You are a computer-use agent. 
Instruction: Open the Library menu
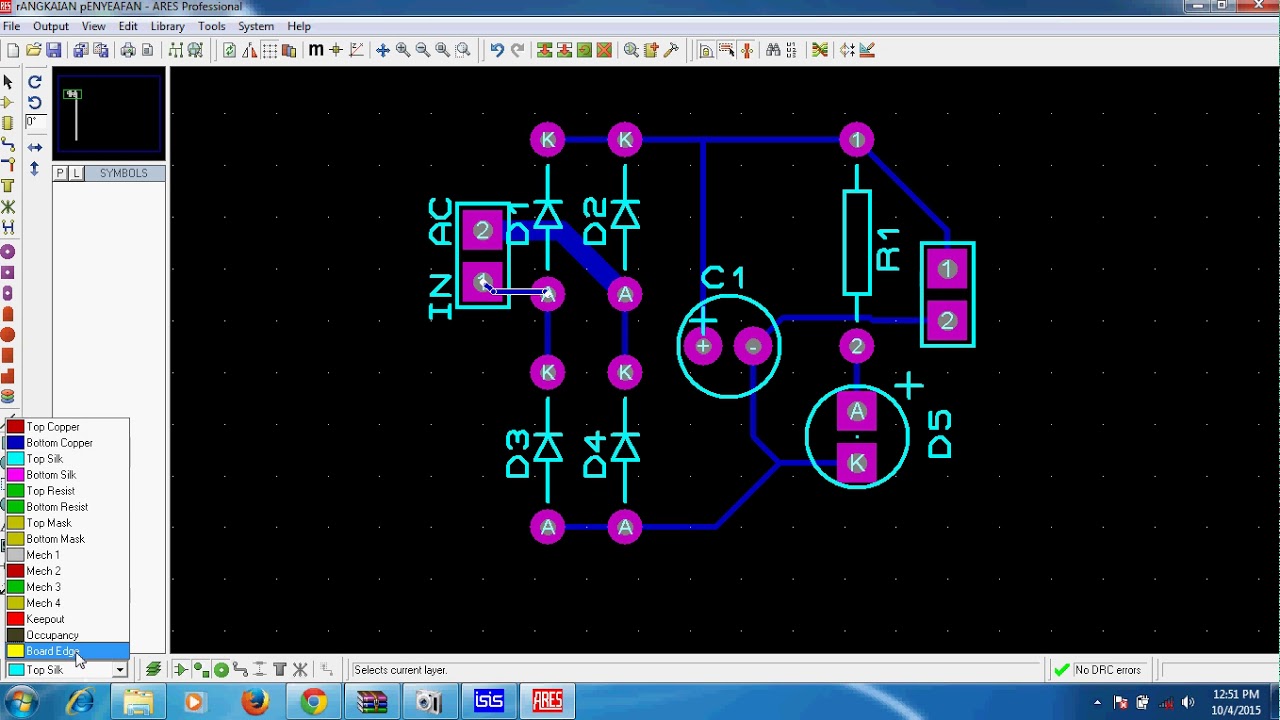pos(168,26)
